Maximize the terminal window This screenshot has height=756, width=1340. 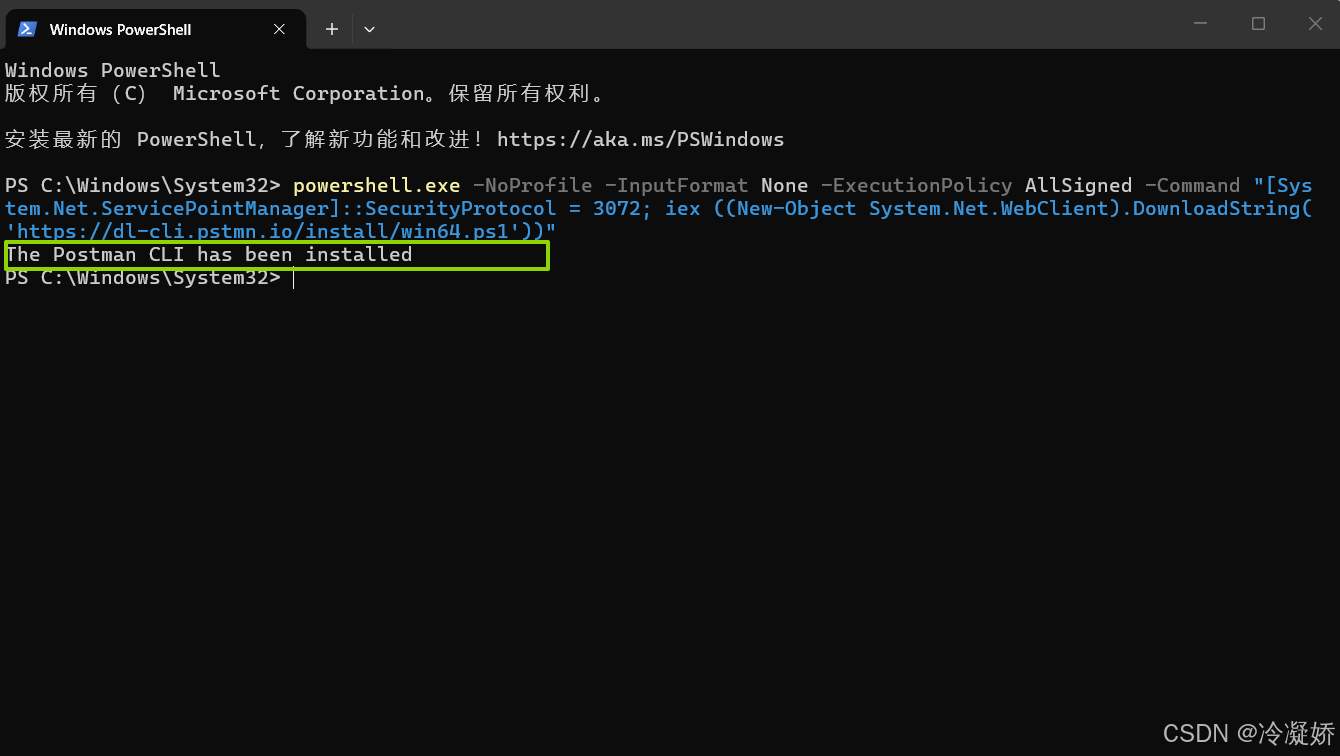(x=1259, y=24)
